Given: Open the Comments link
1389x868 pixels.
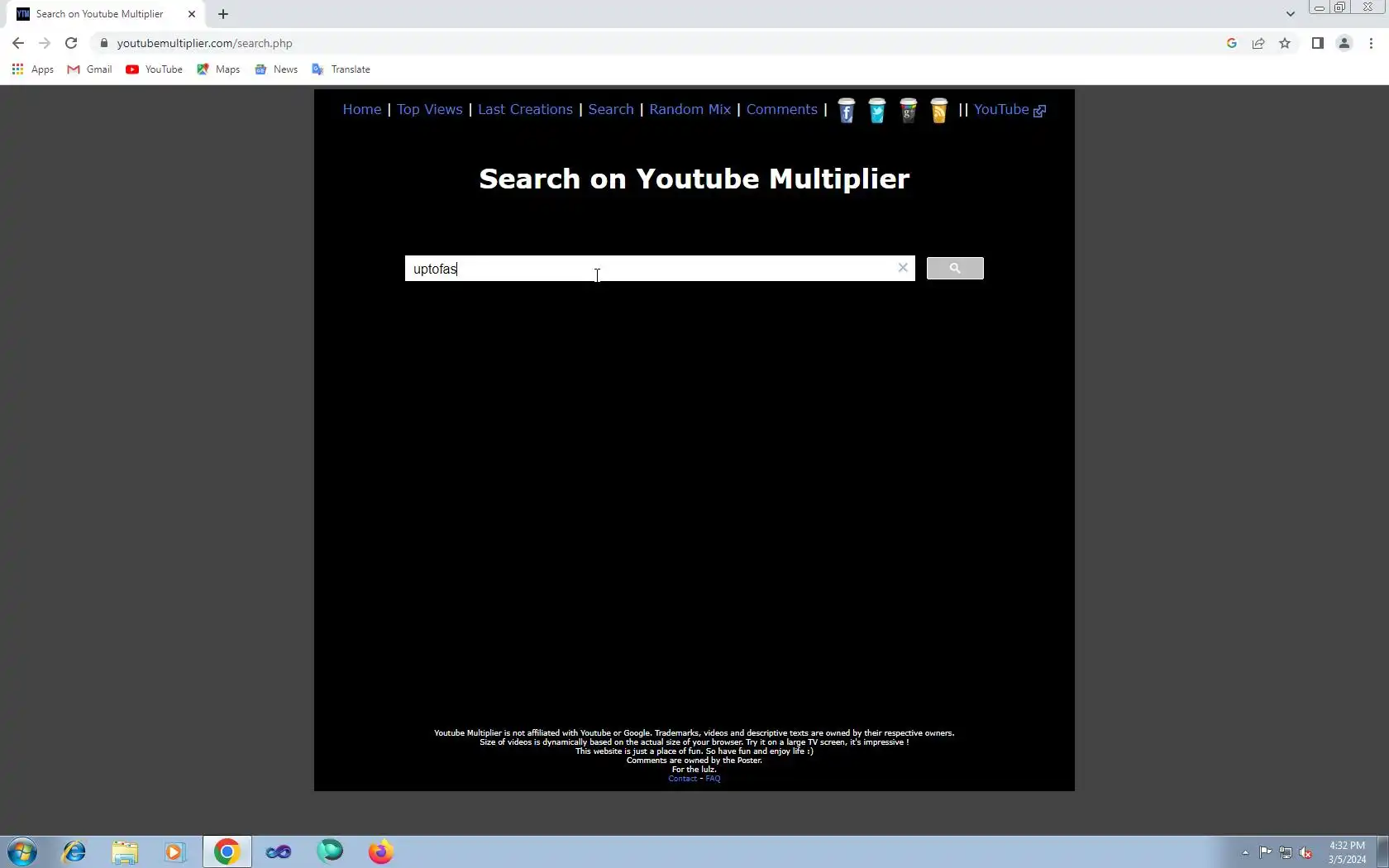Looking at the screenshot, I should (x=782, y=109).
